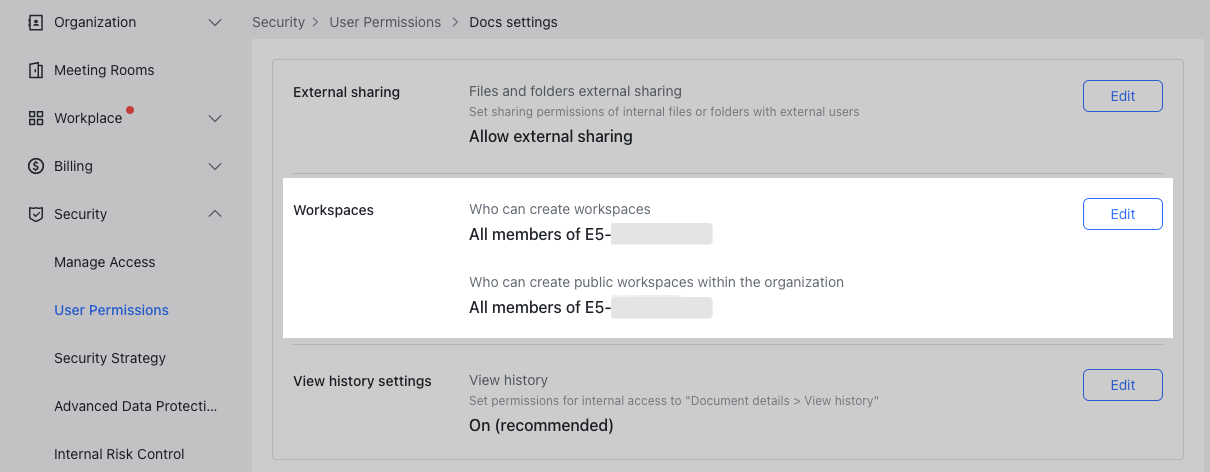Click the Meeting Rooms door icon
Viewport: 1210px width, 472px height.
(36, 70)
